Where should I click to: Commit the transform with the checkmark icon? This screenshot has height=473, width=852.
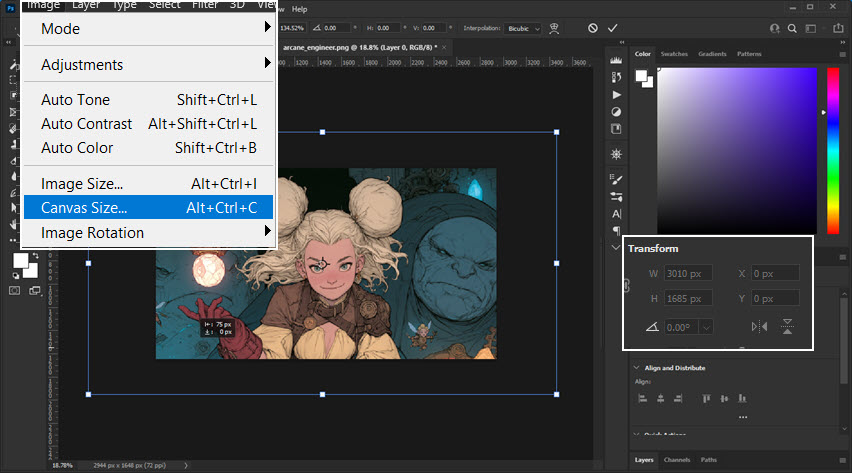pos(612,28)
